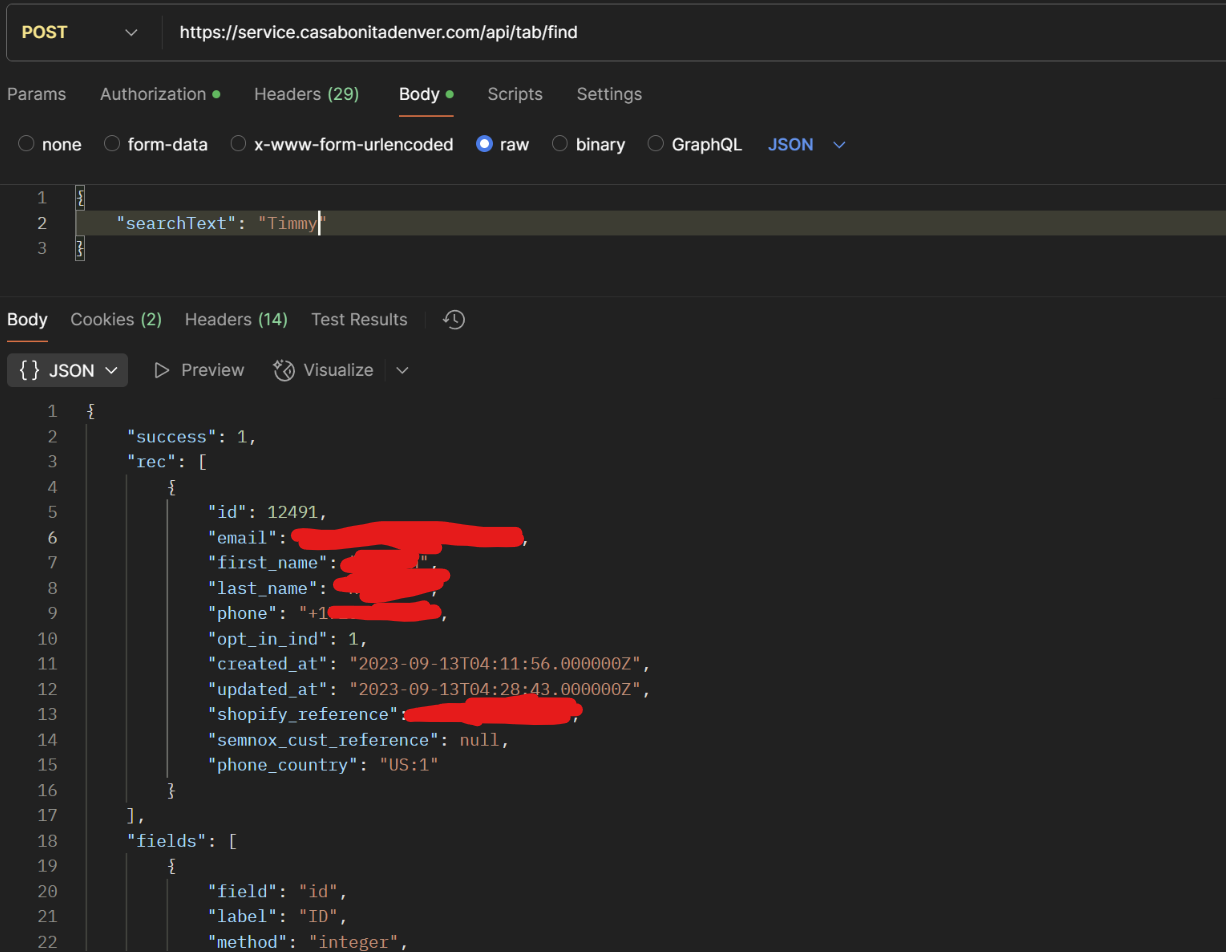Click the "label": "ID" line

point(277,916)
